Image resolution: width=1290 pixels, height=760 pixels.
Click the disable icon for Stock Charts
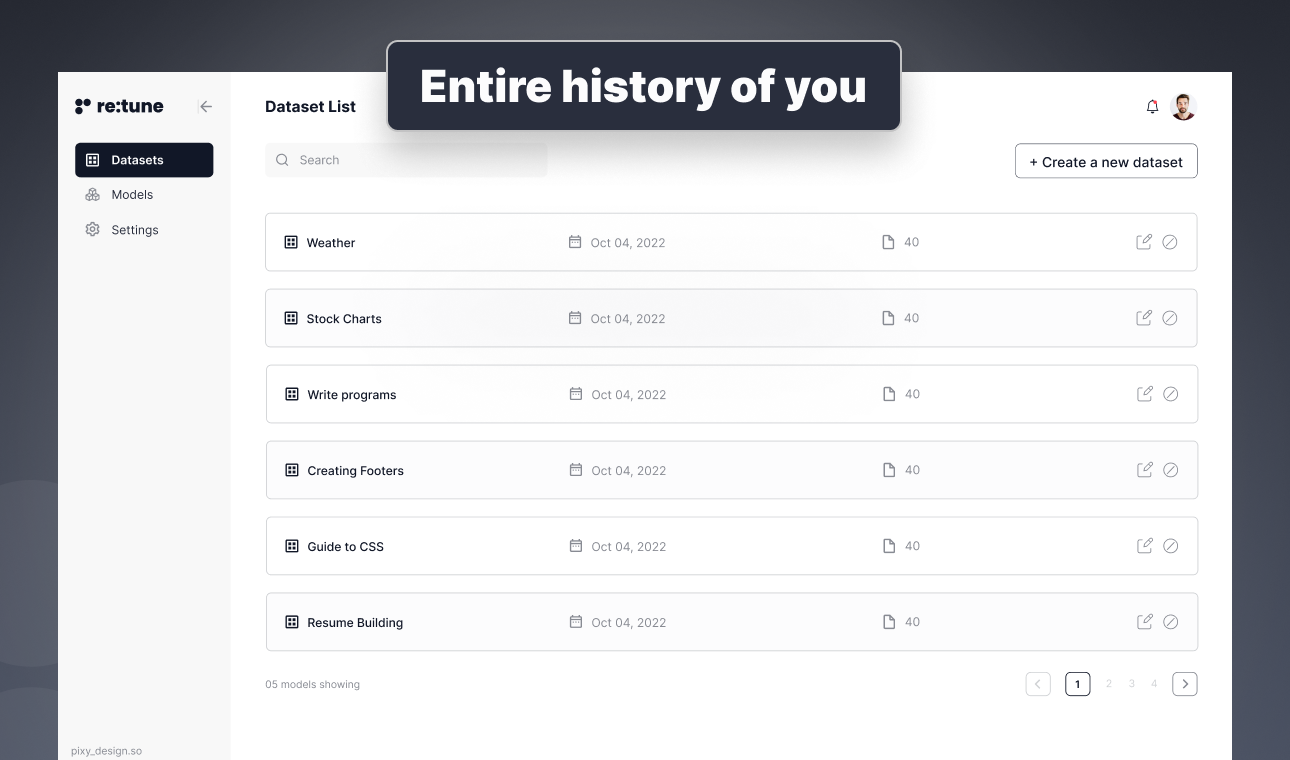click(x=1170, y=318)
